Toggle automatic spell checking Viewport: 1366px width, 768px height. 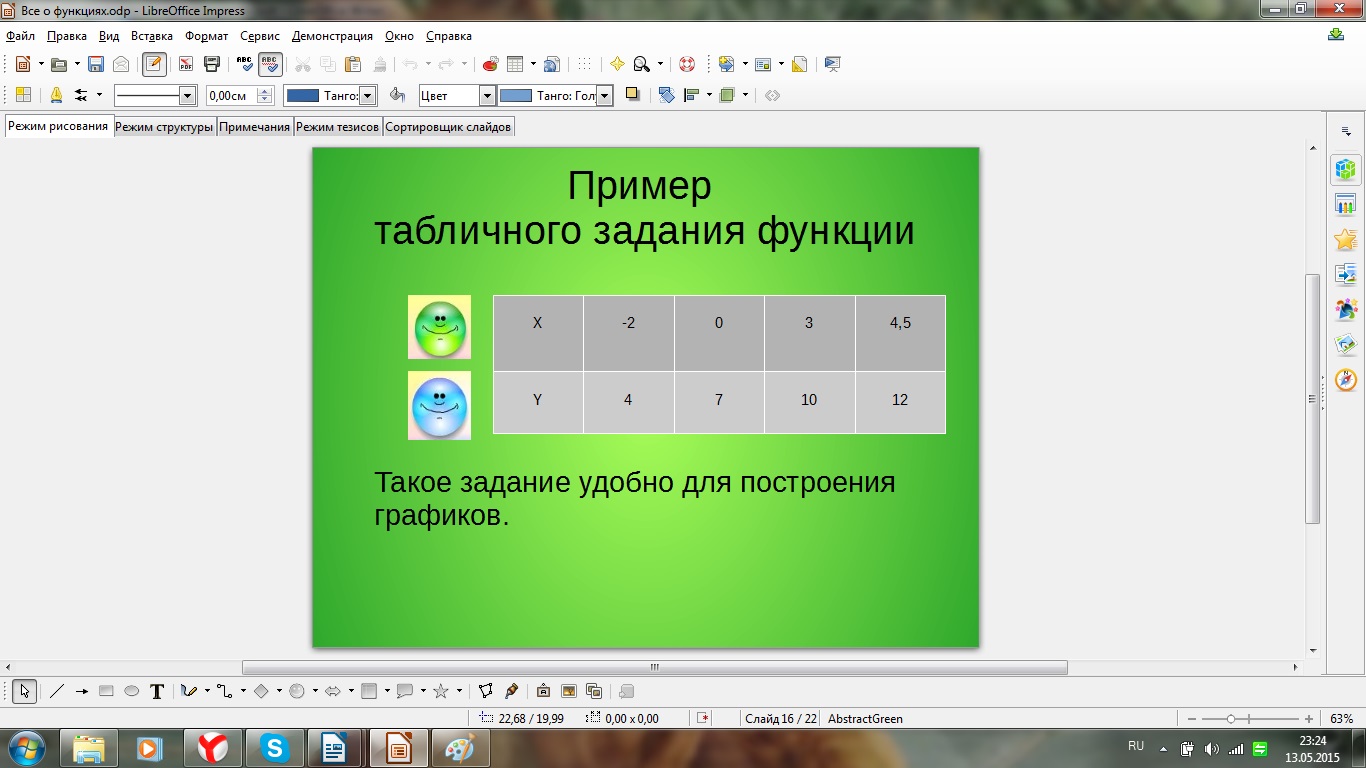click(270, 64)
